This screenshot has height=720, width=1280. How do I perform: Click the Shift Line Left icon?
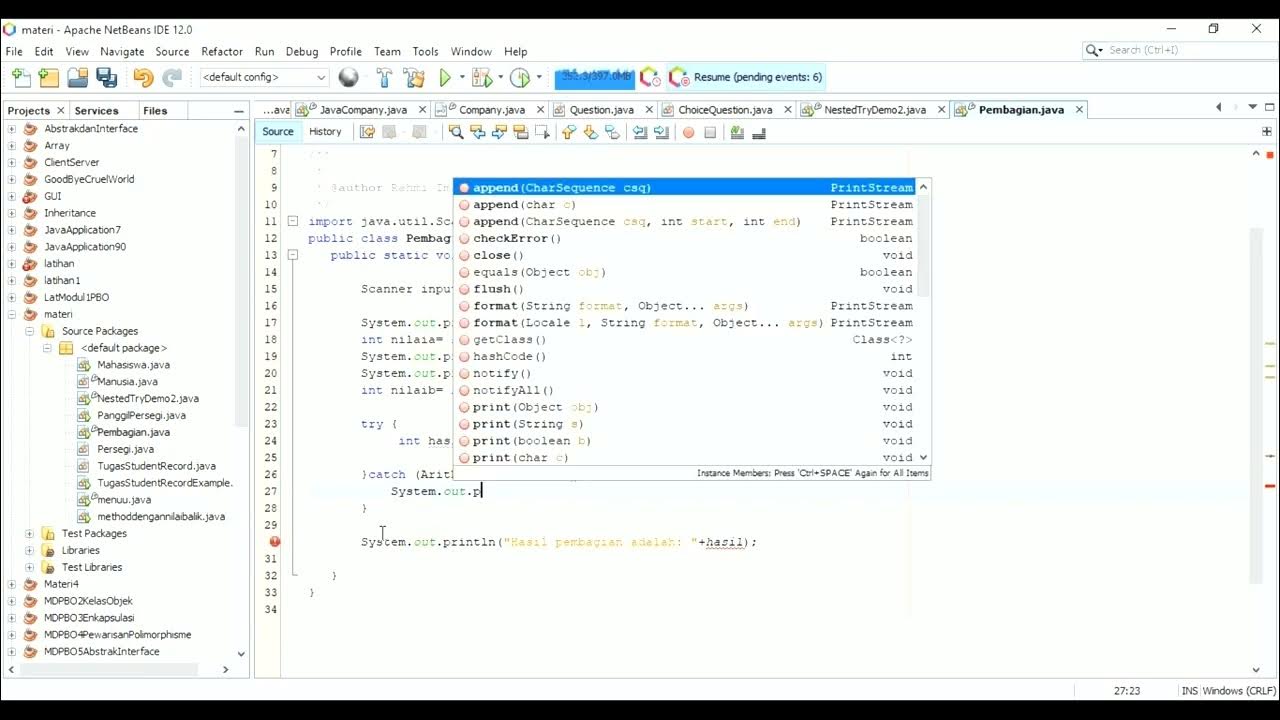coord(640,132)
